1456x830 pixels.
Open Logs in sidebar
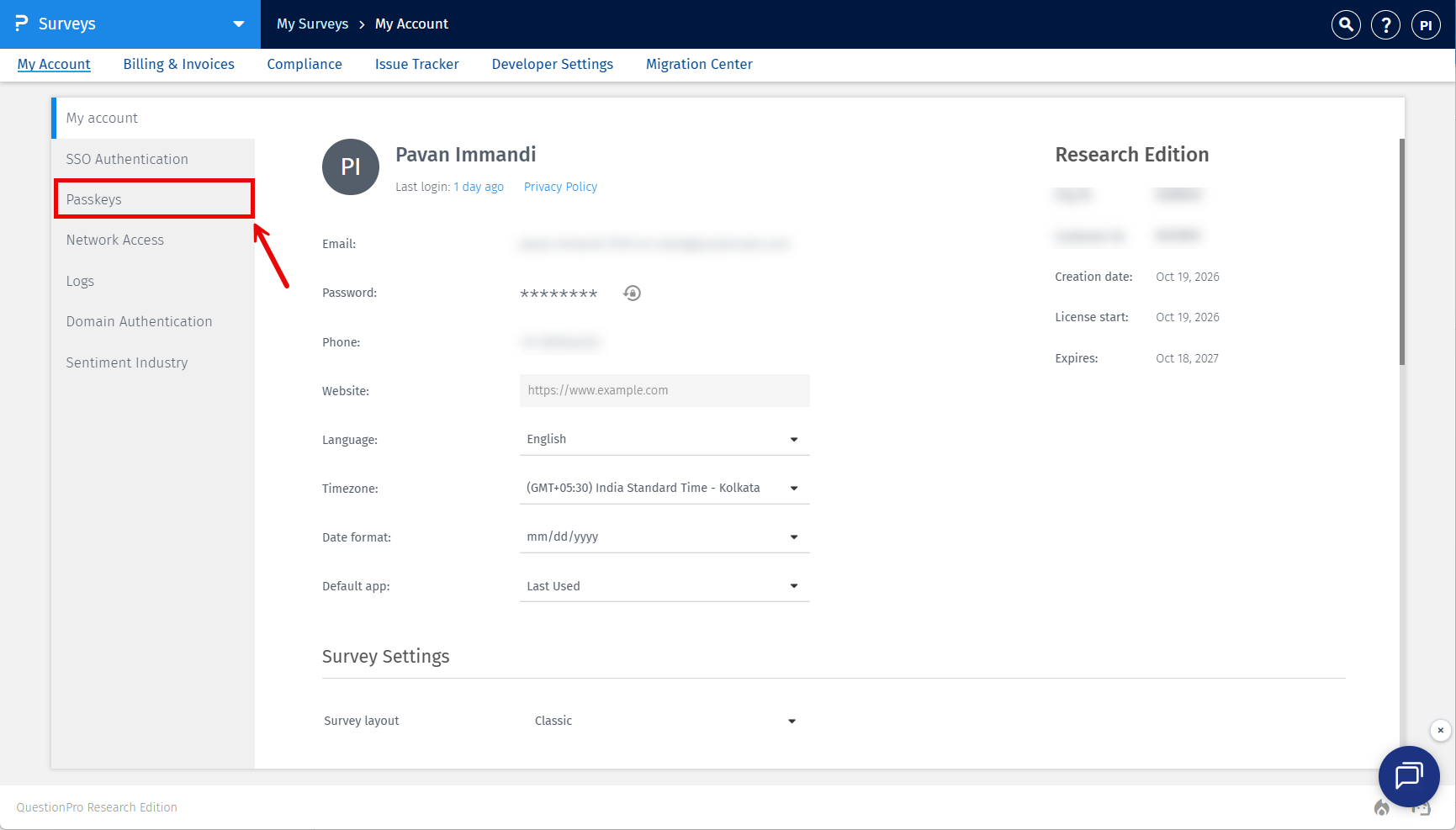[153, 281]
